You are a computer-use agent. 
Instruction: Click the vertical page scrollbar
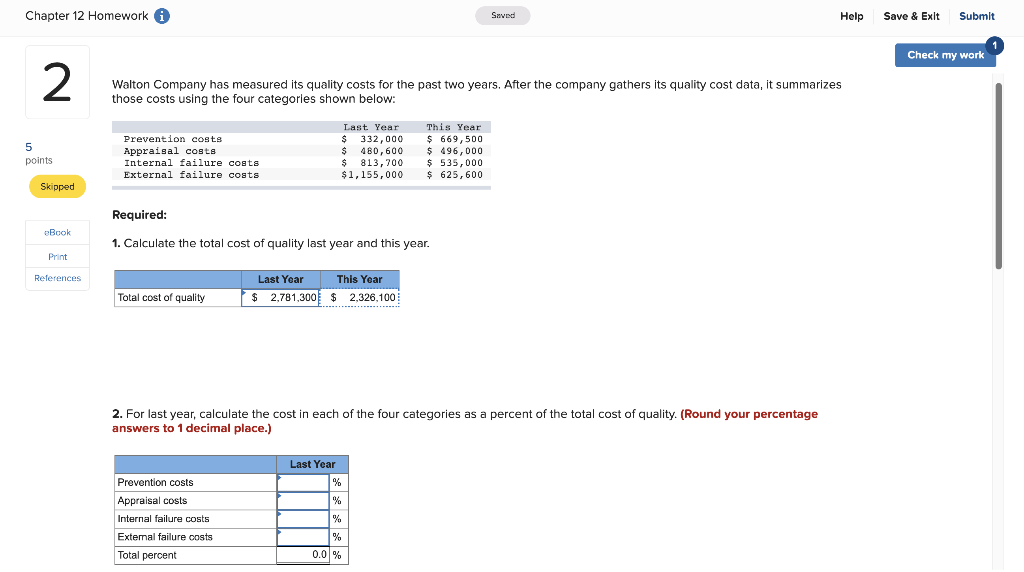tap(998, 176)
